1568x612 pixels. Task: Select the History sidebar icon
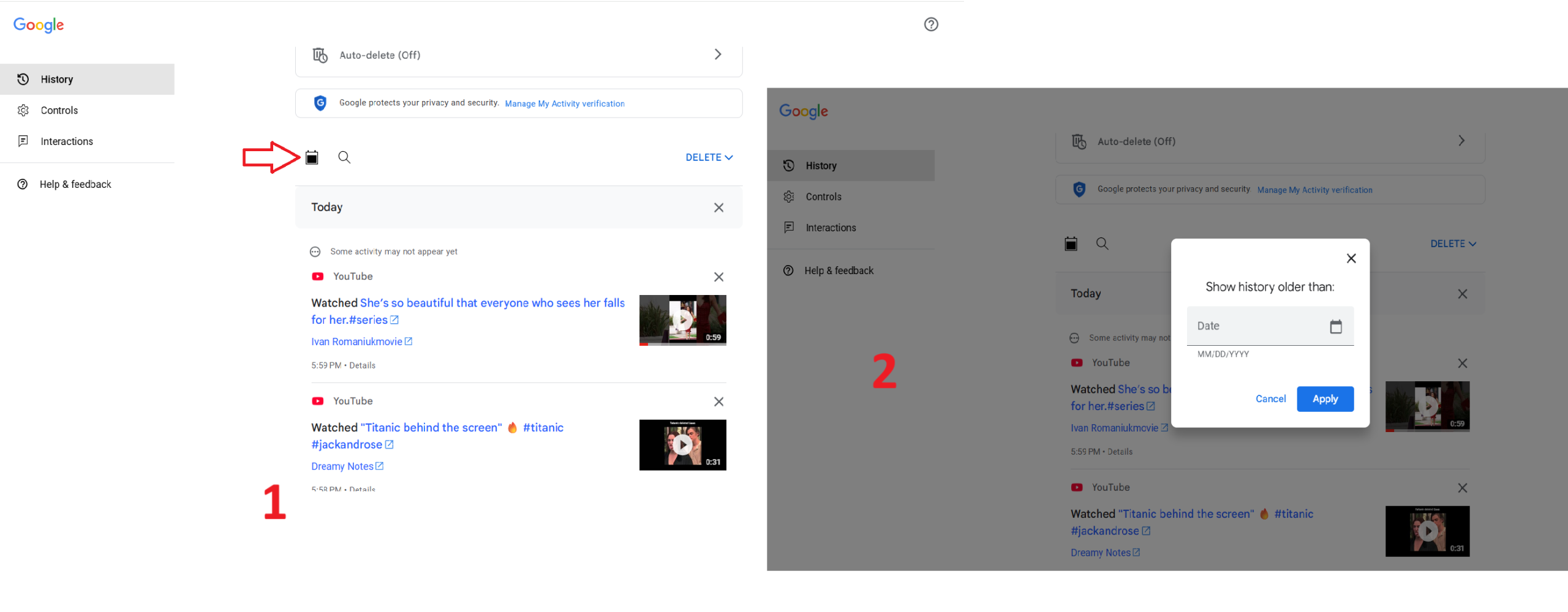[23, 79]
